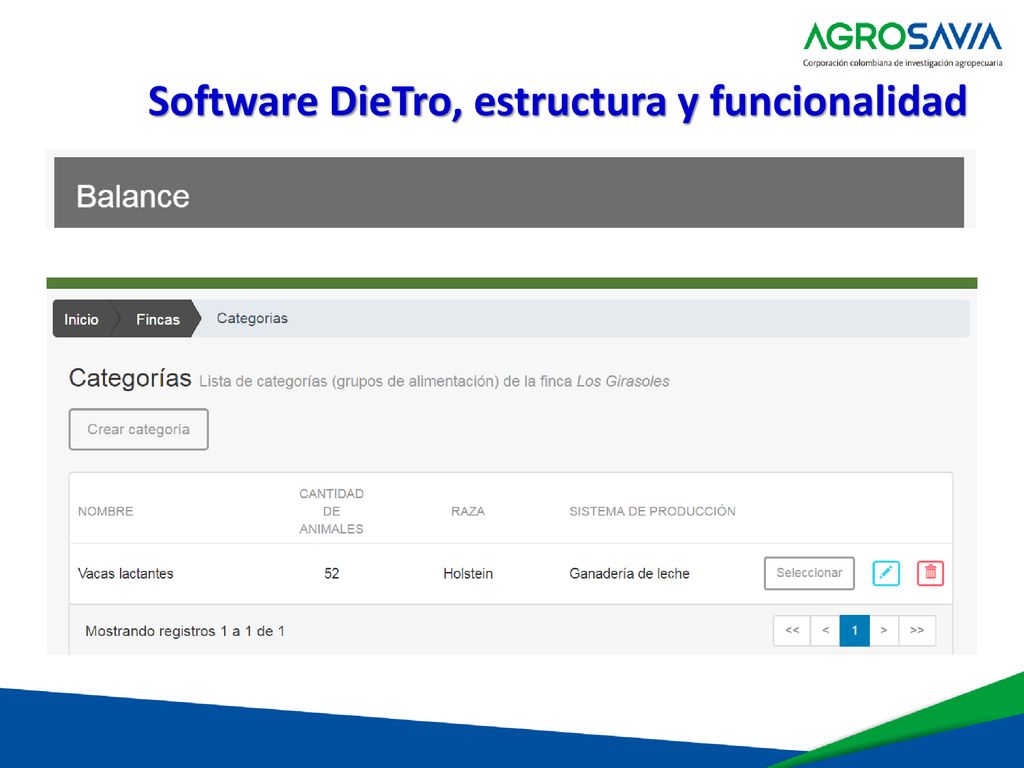Select the Vacas lactantes name cell
The height and width of the screenshot is (768, 1024).
click(125, 573)
